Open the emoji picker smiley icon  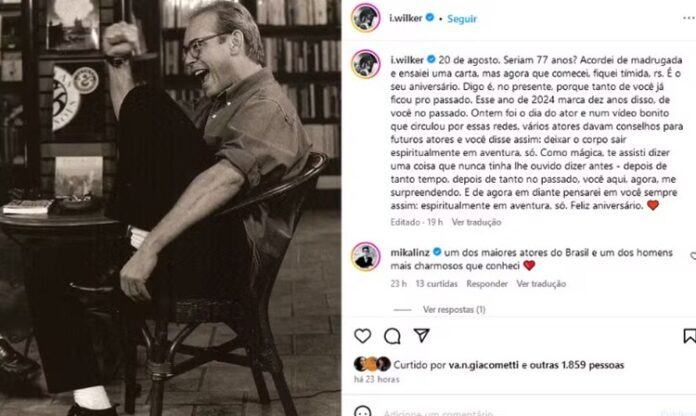pyautogui.click(x=363, y=412)
